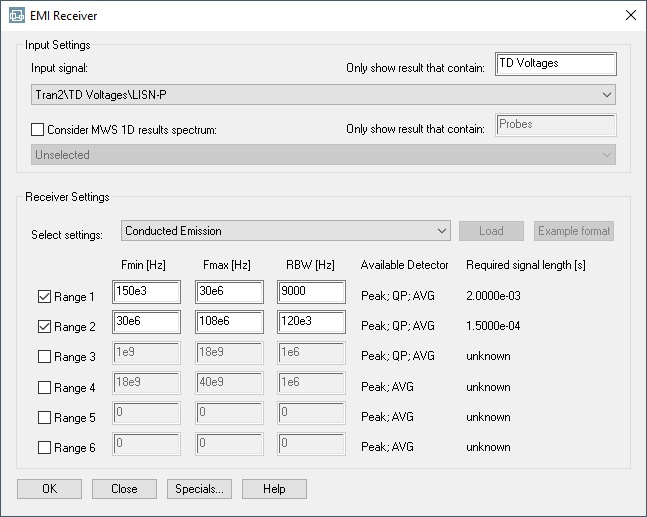Select the Range 2 Fmax field
Screen dimensions: 647x517
point(229,323)
